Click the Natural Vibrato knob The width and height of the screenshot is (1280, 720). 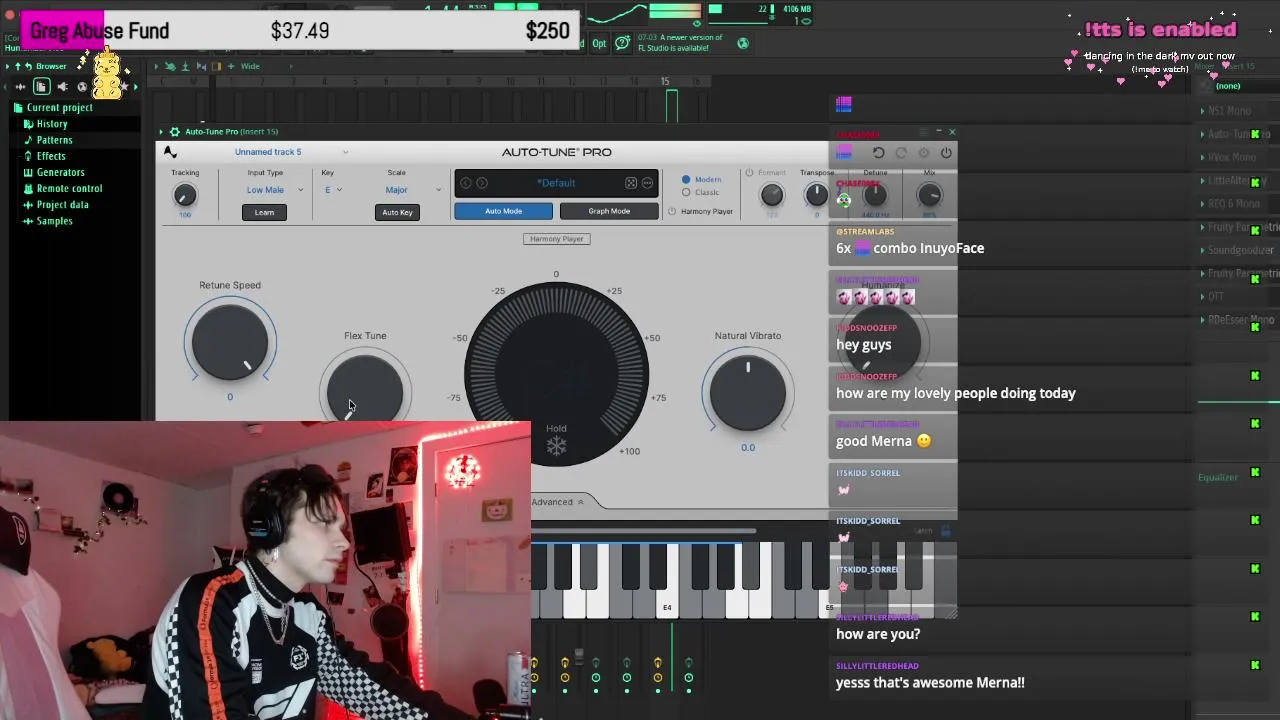pyautogui.click(x=748, y=392)
